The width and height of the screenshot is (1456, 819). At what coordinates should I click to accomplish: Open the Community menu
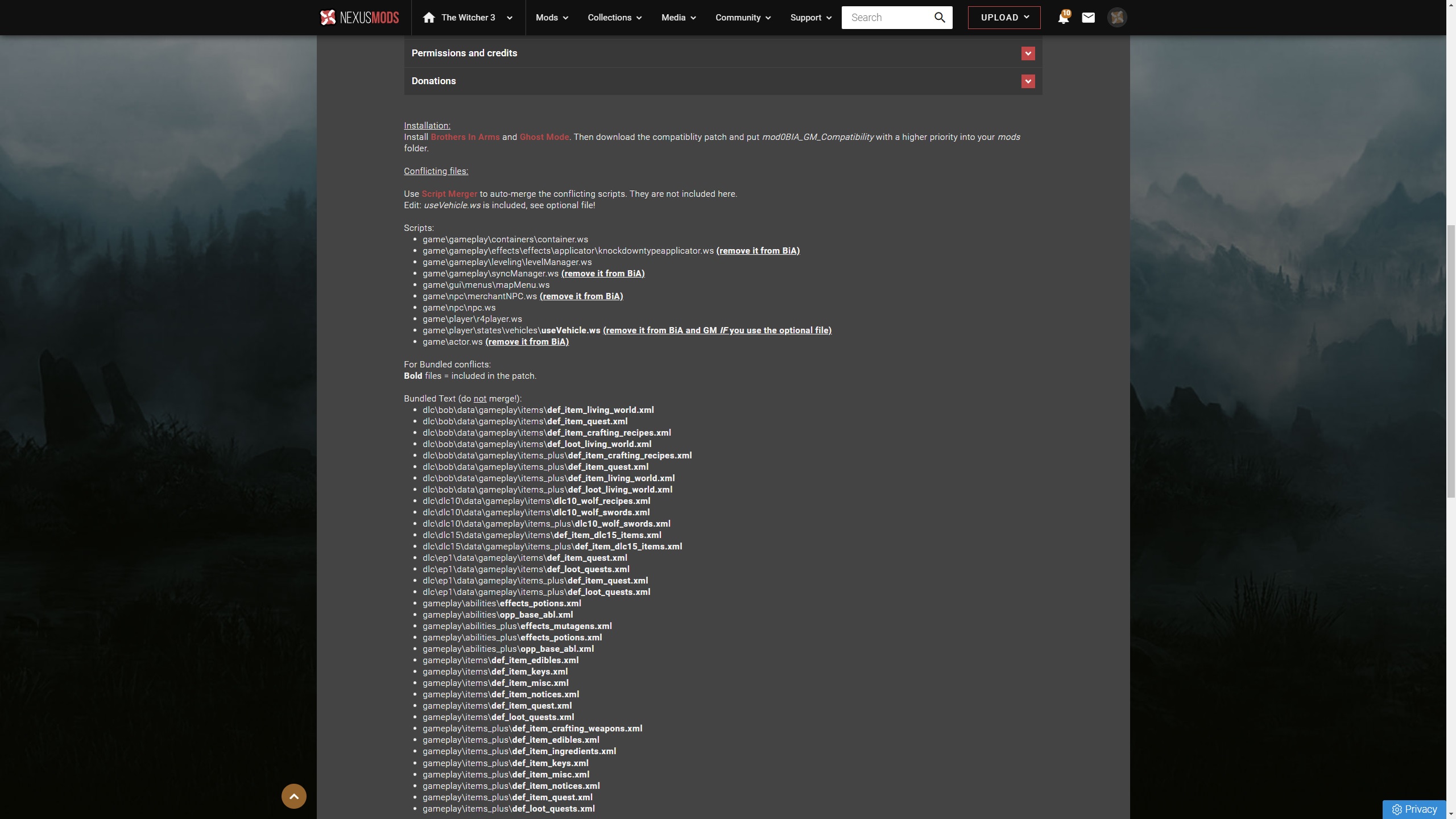(743, 18)
